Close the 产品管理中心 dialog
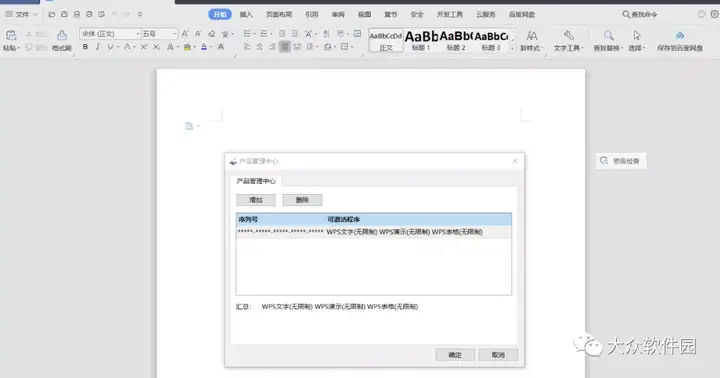The image size is (720, 378). 515,161
